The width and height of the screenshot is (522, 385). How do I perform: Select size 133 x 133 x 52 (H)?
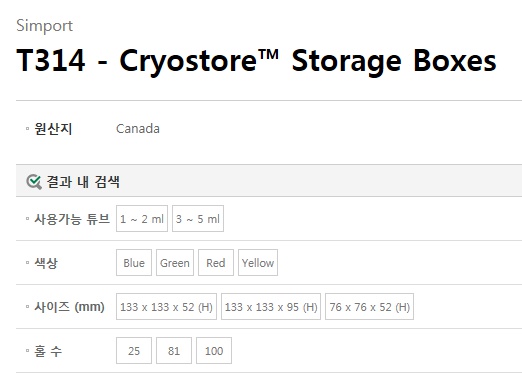click(166, 307)
